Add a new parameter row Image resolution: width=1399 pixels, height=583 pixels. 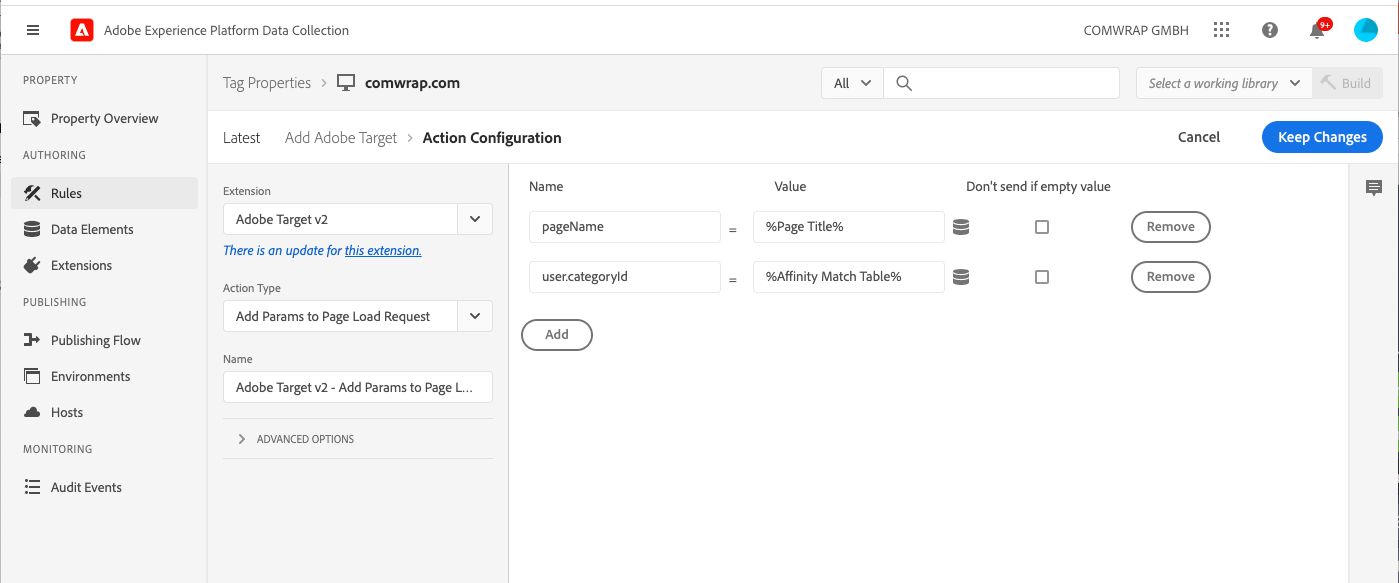[x=557, y=335]
